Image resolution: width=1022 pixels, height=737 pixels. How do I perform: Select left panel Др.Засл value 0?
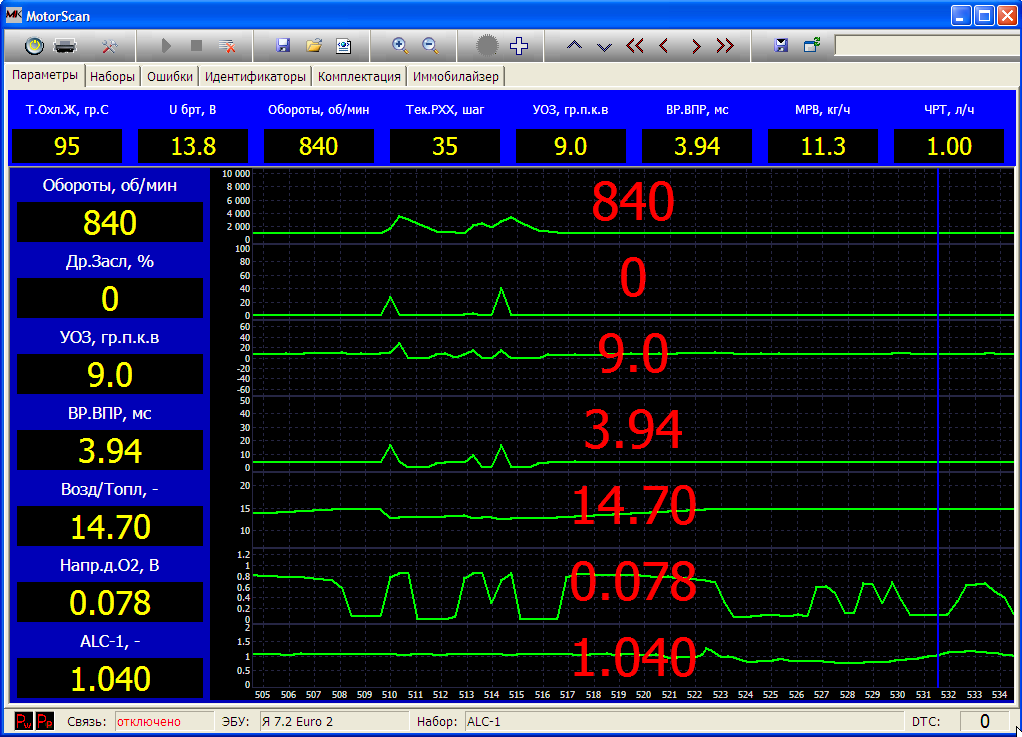coord(110,298)
